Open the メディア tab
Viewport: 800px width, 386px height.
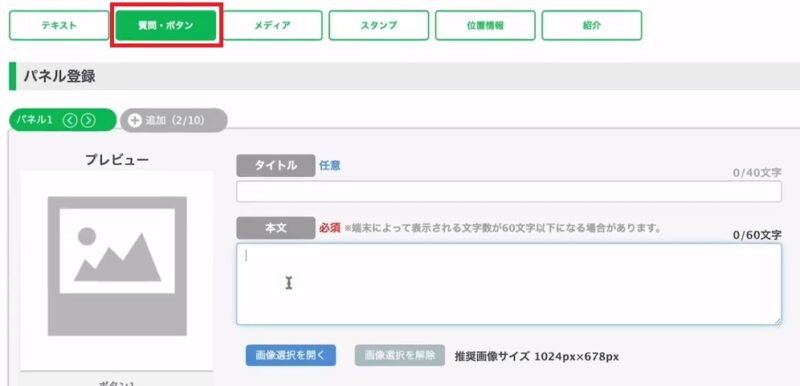click(x=273, y=25)
